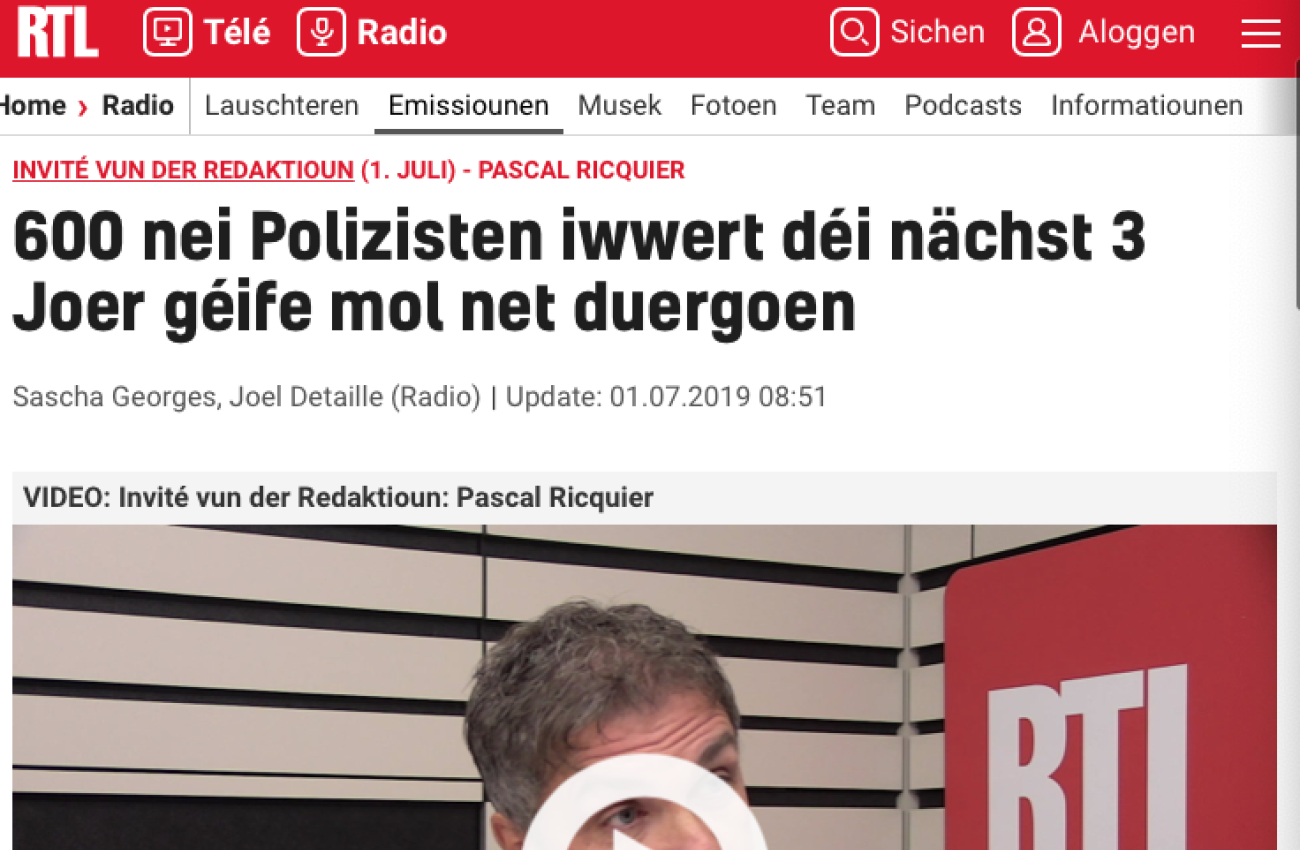Click the user account icon
The height and width of the screenshot is (850, 1300).
click(1037, 32)
